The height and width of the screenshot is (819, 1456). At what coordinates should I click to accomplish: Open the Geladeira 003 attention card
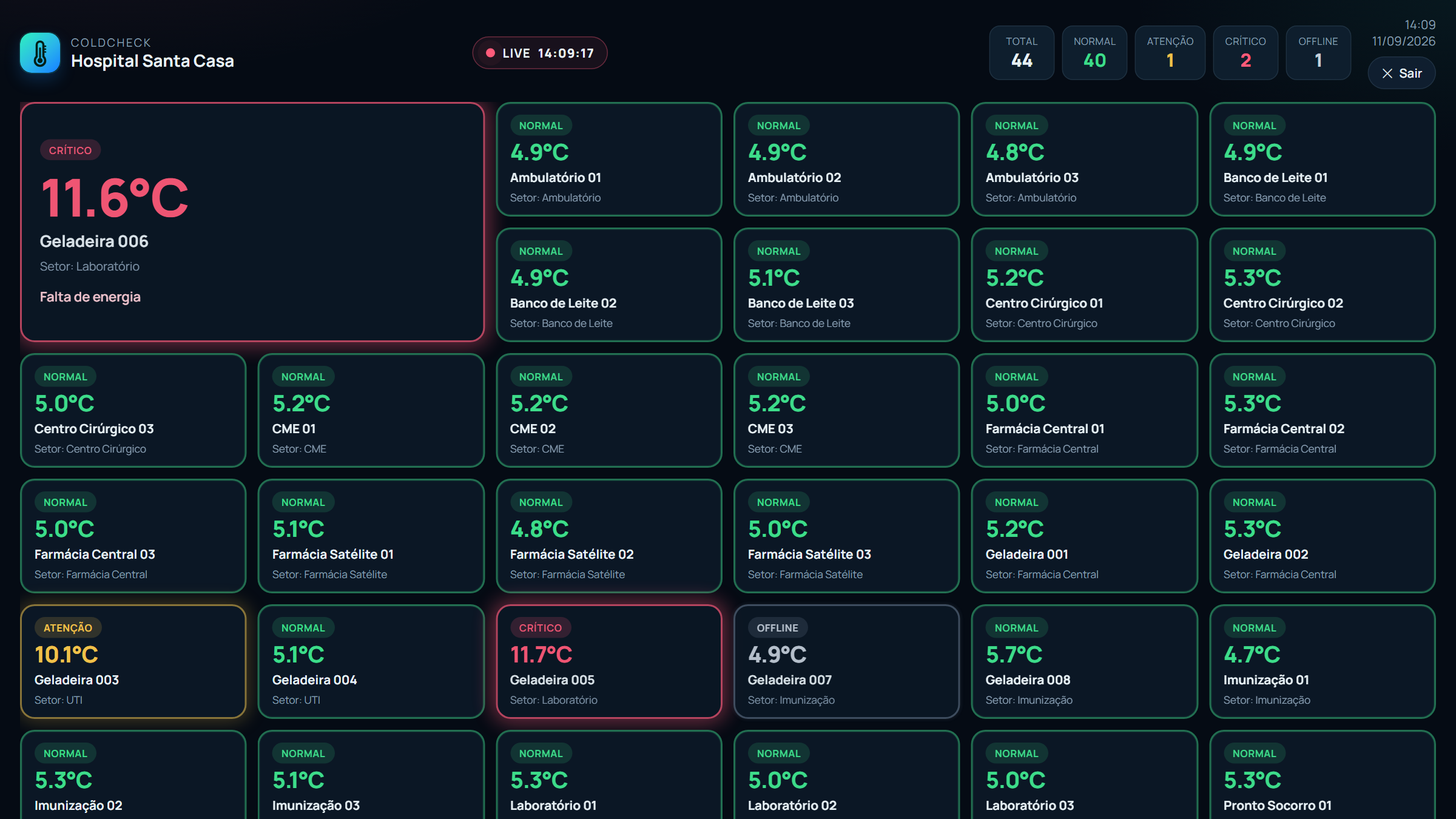click(133, 662)
